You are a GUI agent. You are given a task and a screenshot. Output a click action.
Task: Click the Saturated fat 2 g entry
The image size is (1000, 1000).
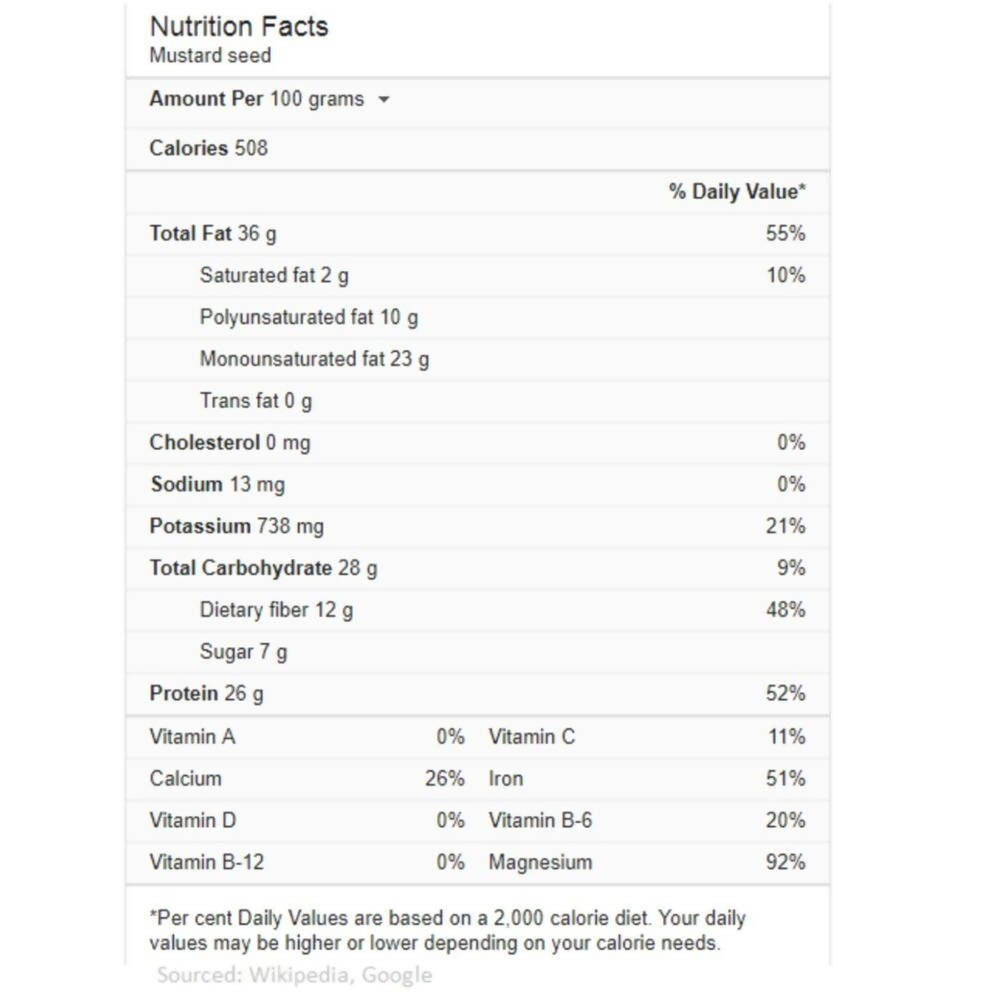click(274, 275)
